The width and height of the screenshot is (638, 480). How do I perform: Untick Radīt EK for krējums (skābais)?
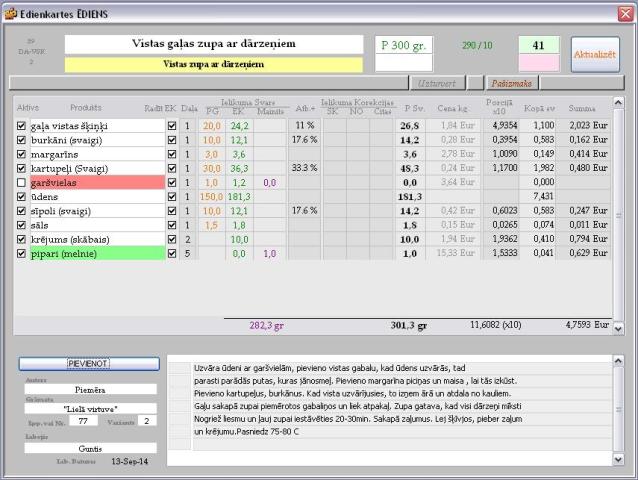pyautogui.click(x=171, y=240)
